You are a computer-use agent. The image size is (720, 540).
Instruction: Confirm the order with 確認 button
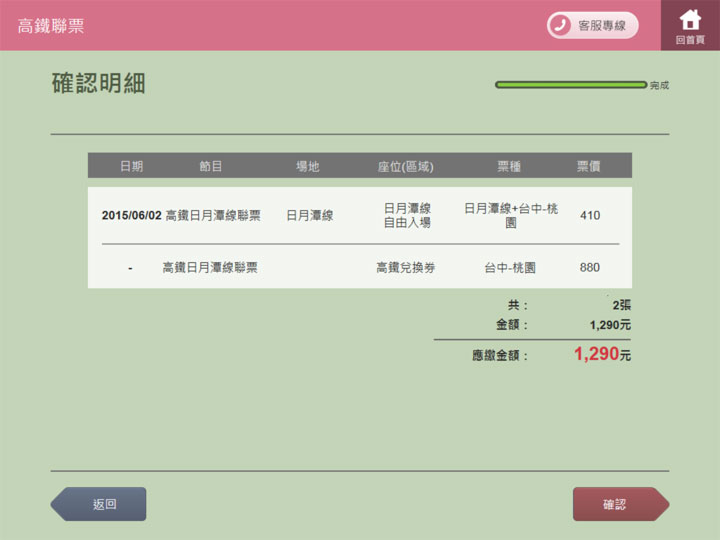621,504
